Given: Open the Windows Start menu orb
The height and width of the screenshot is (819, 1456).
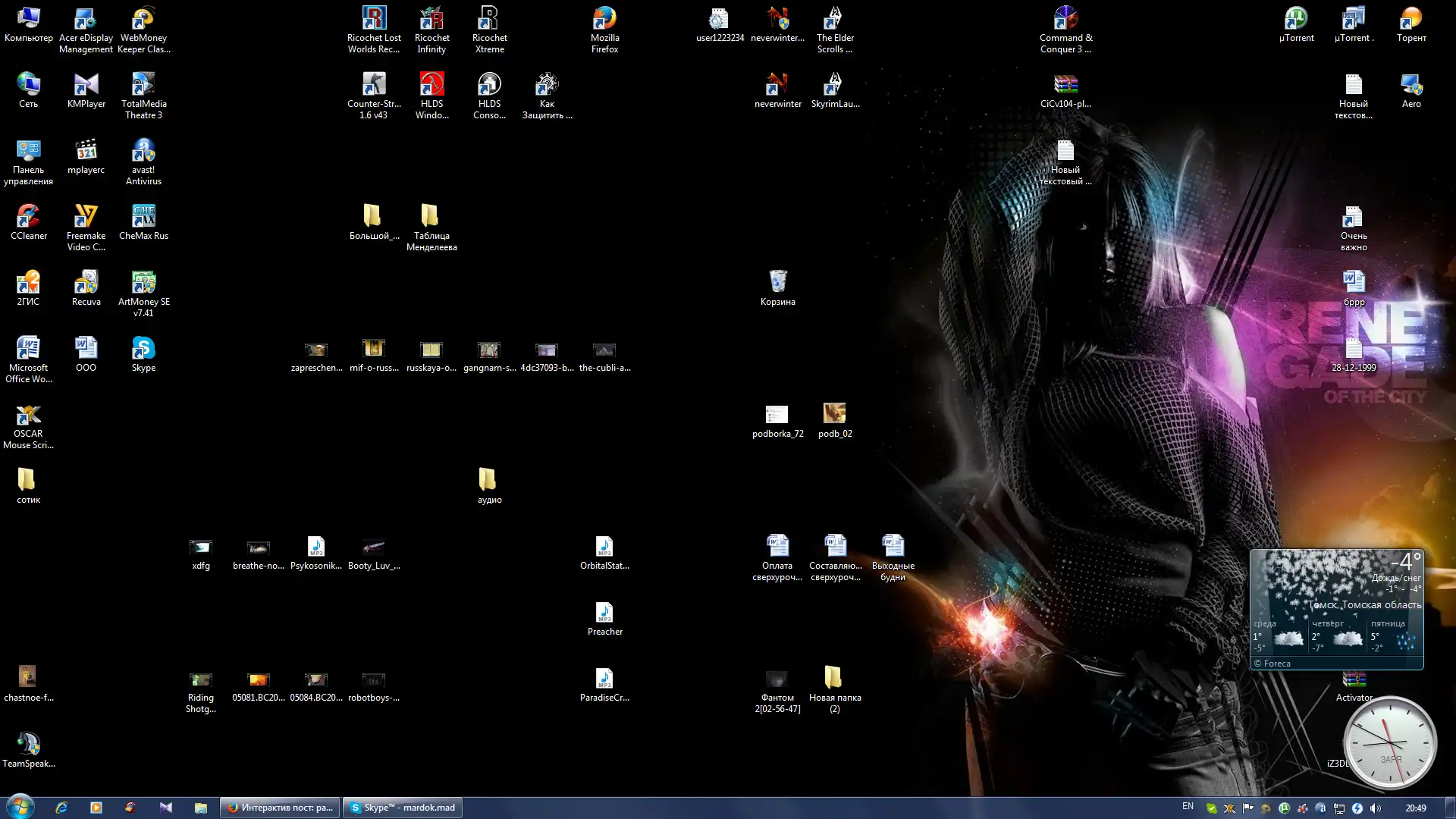Looking at the screenshot, I should pyautogui.click(x=20, y=807).
